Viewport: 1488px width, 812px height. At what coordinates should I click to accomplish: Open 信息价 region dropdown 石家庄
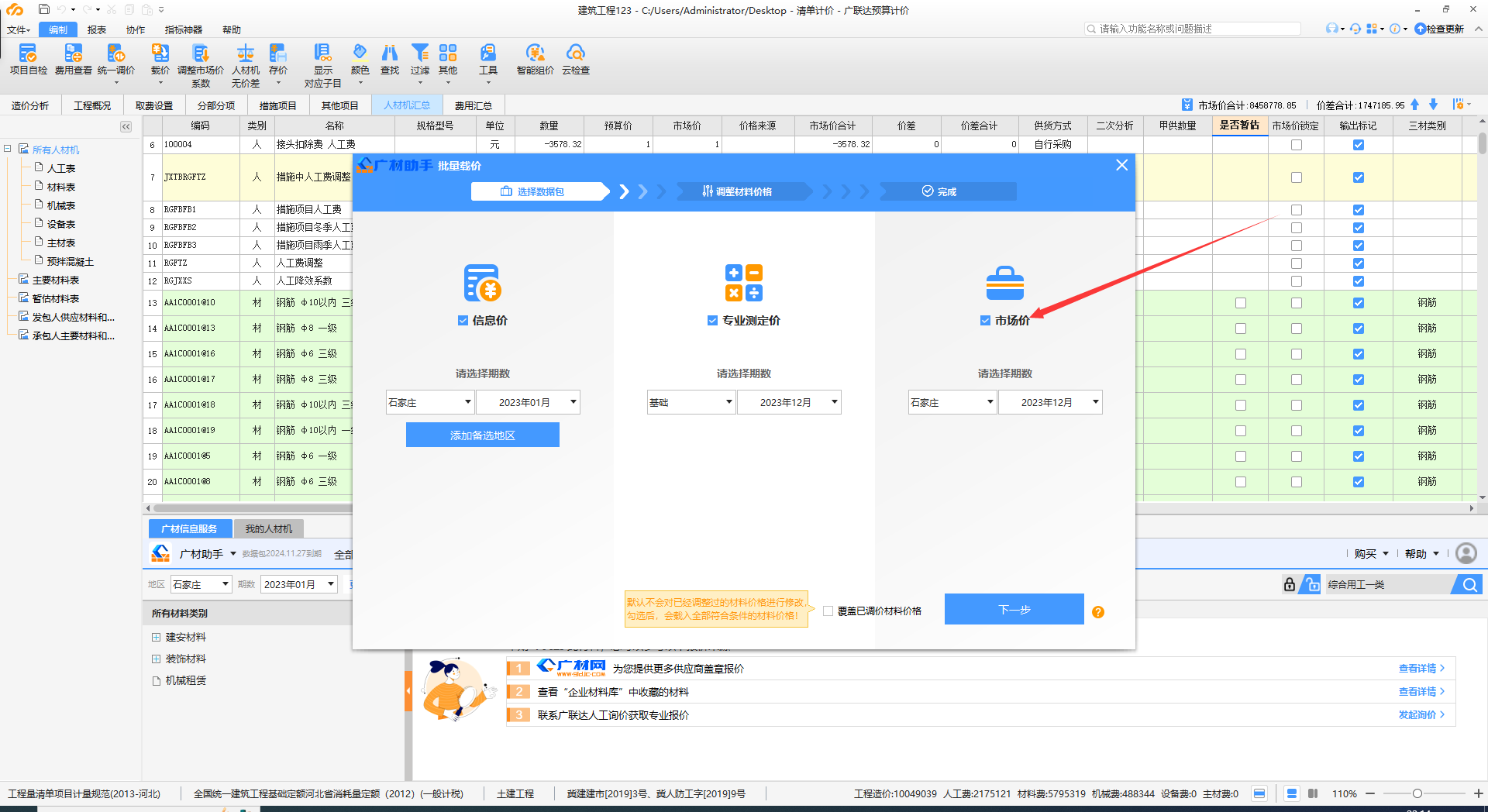(x=430, y=402)
